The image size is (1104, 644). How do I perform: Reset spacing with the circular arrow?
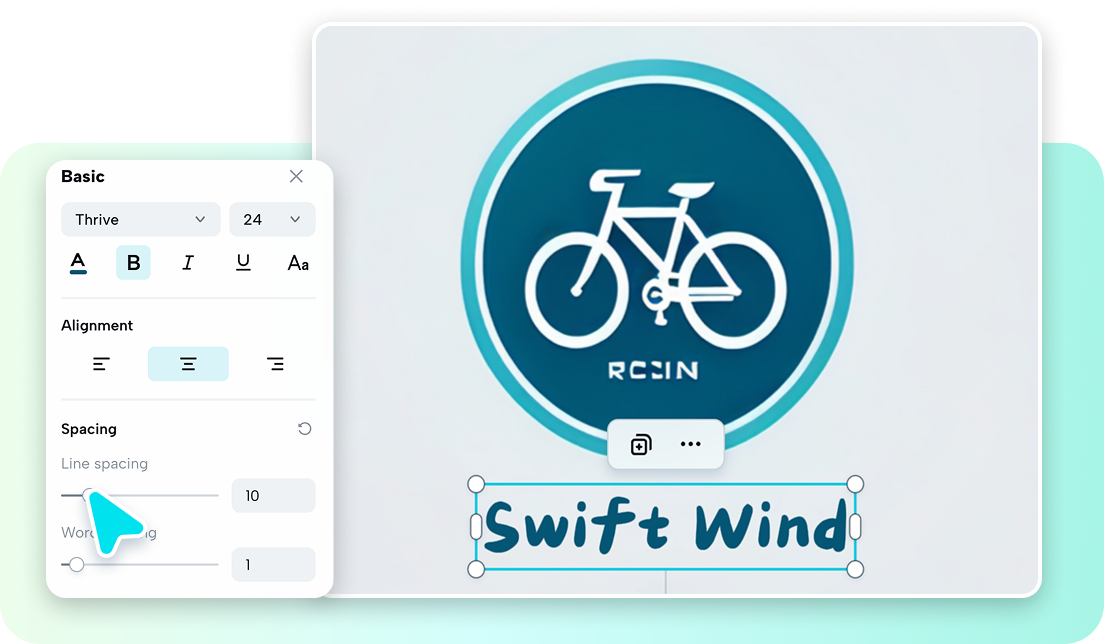pos(304,429)
